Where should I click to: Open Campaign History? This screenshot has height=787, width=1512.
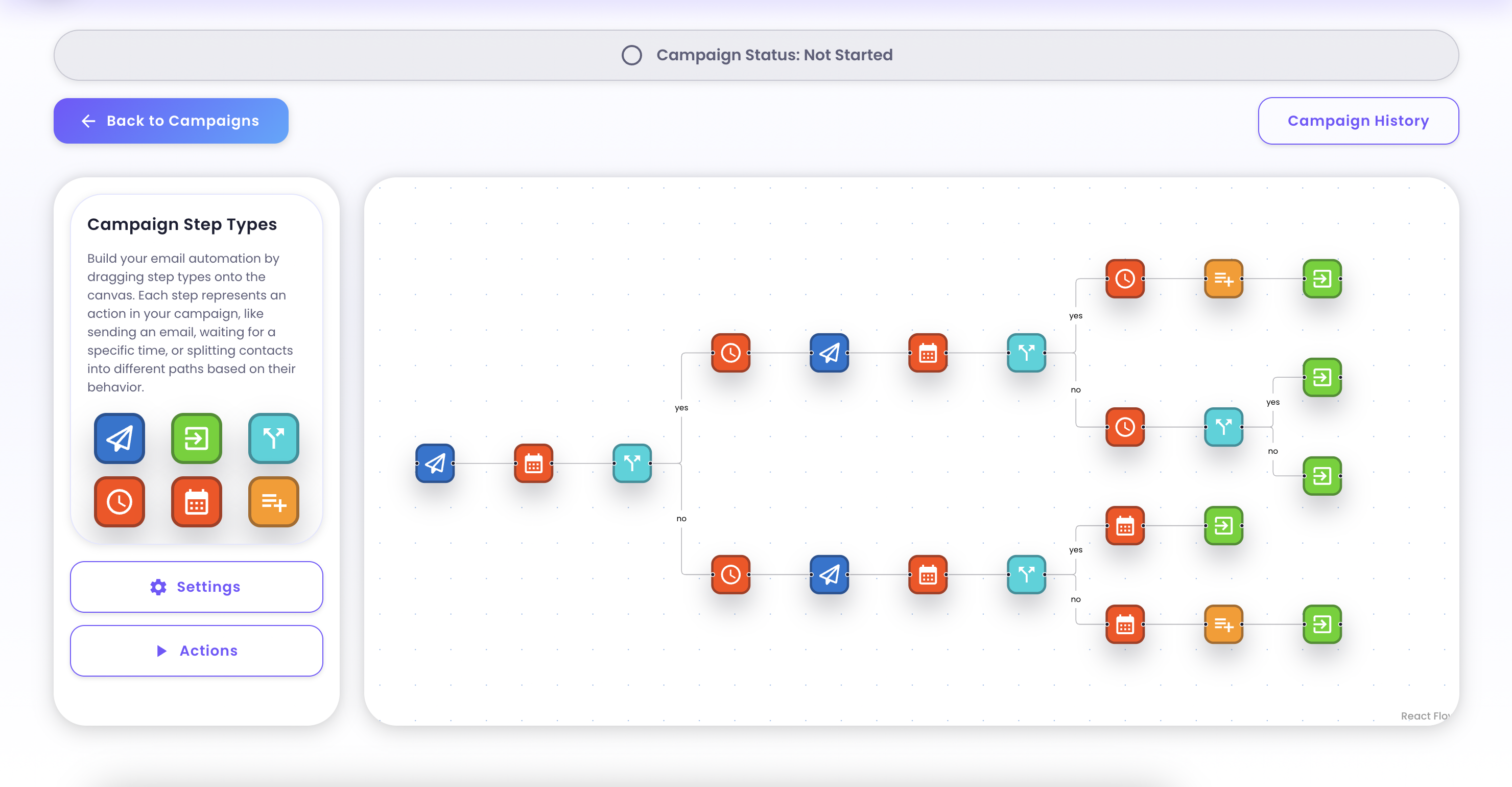click(x=1358, y=121)
